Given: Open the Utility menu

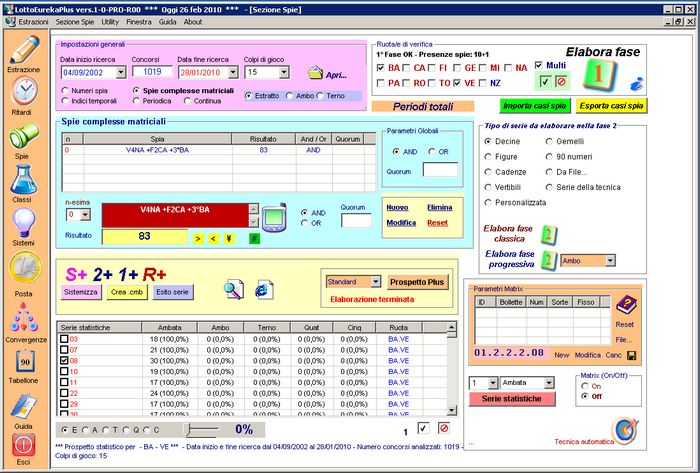Looking at the screenshot, I should 110,22.
